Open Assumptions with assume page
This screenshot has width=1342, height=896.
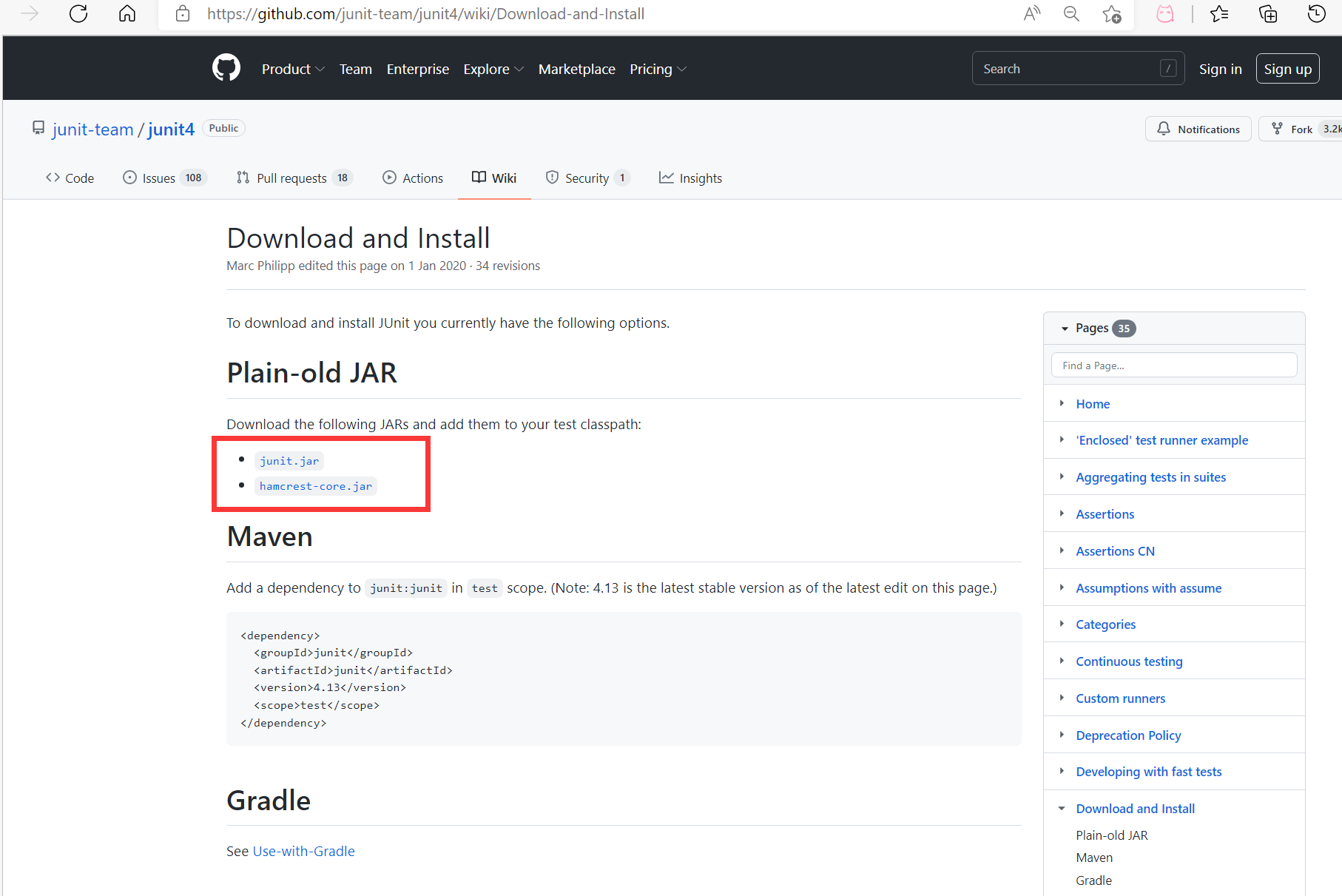click(x=1148, y=588)
